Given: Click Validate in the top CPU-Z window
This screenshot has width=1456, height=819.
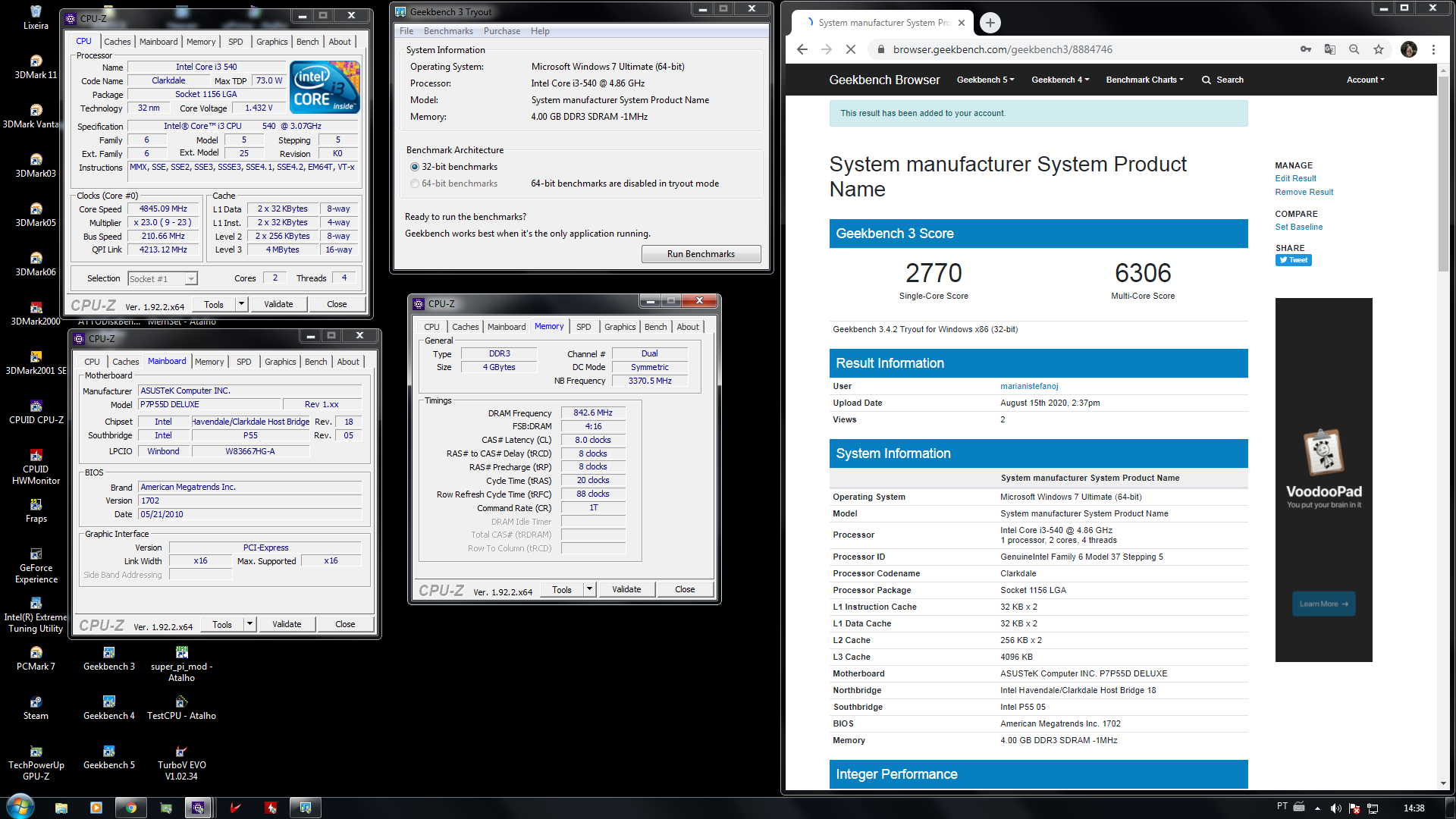Looking at the screenshot, I should (x=278, y=304).
